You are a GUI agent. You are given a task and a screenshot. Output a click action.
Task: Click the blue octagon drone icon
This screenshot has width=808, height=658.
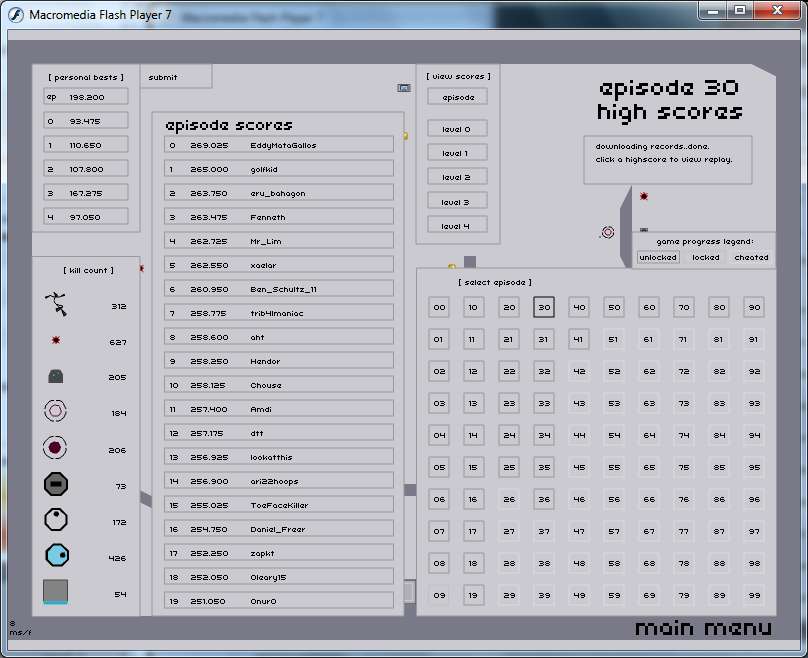(x=56, y=556)
